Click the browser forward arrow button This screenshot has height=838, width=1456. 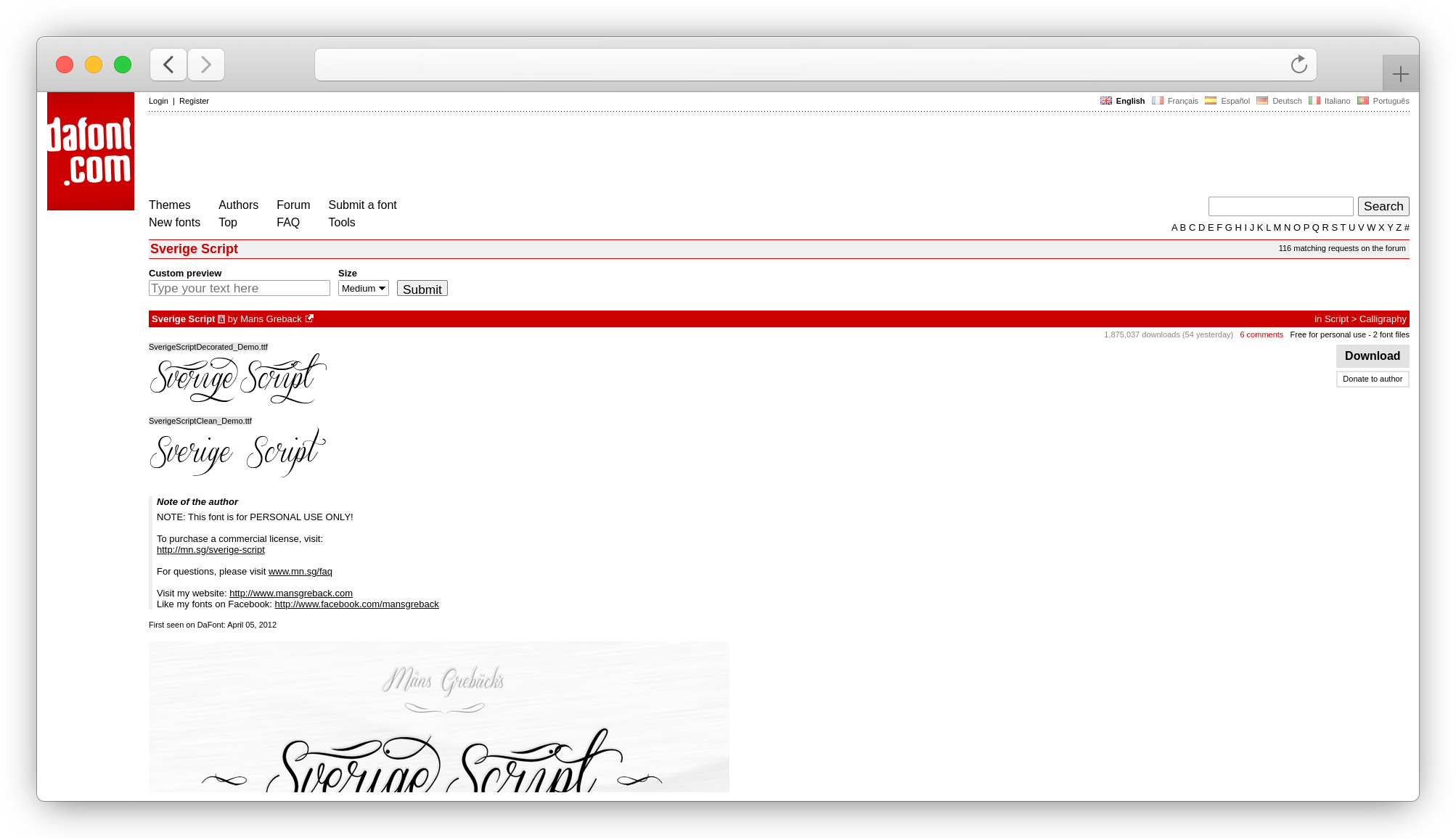206,65
